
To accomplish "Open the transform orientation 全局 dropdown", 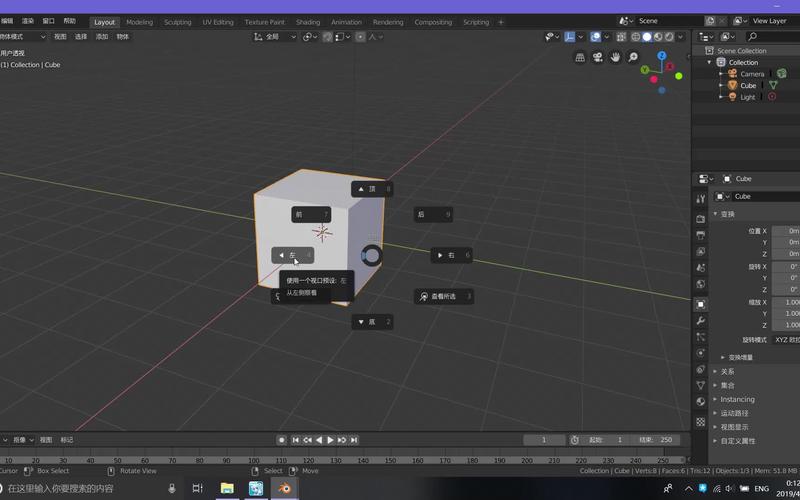I will coord(275,37).
